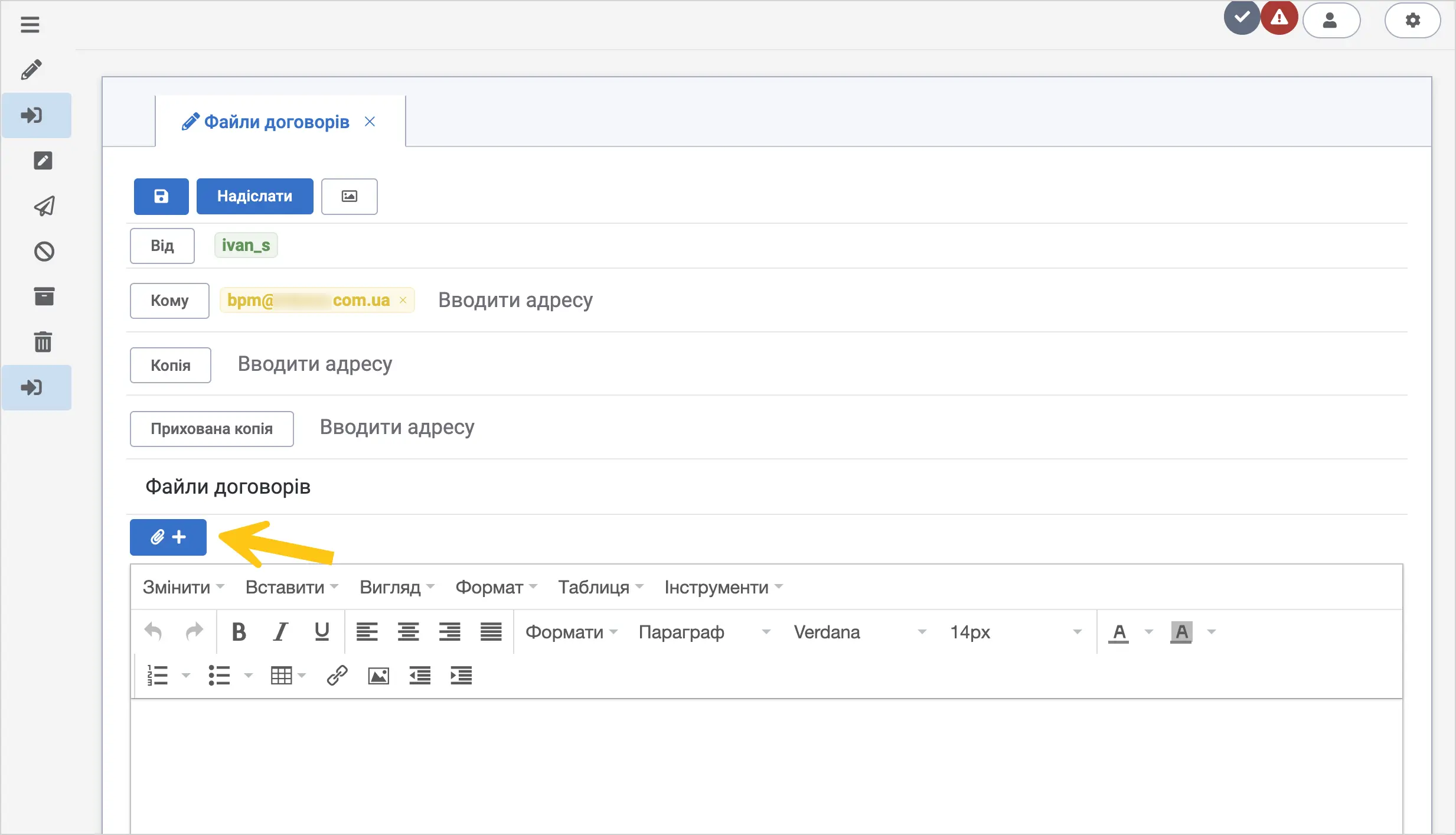Close the Файли договорів tab

(370, 122)
